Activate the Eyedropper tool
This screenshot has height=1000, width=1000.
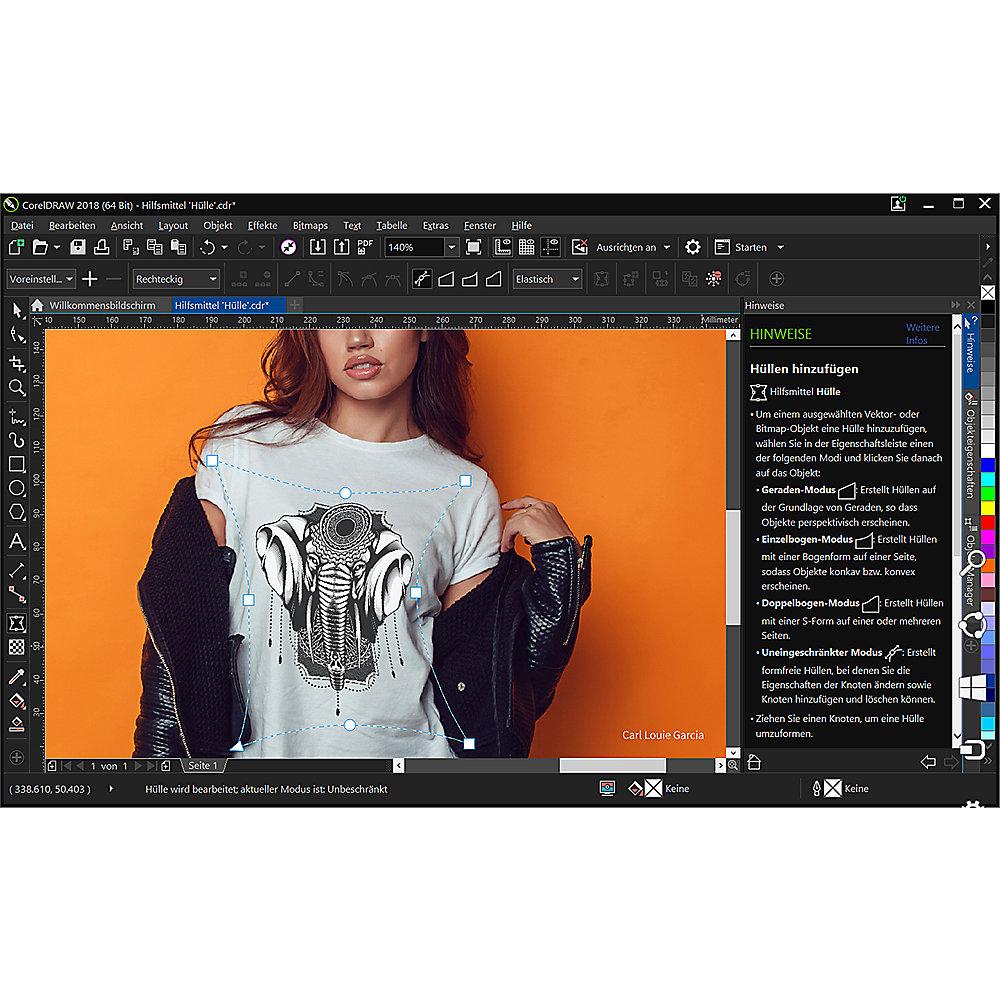pyautogui.click(x=17, y=677)
